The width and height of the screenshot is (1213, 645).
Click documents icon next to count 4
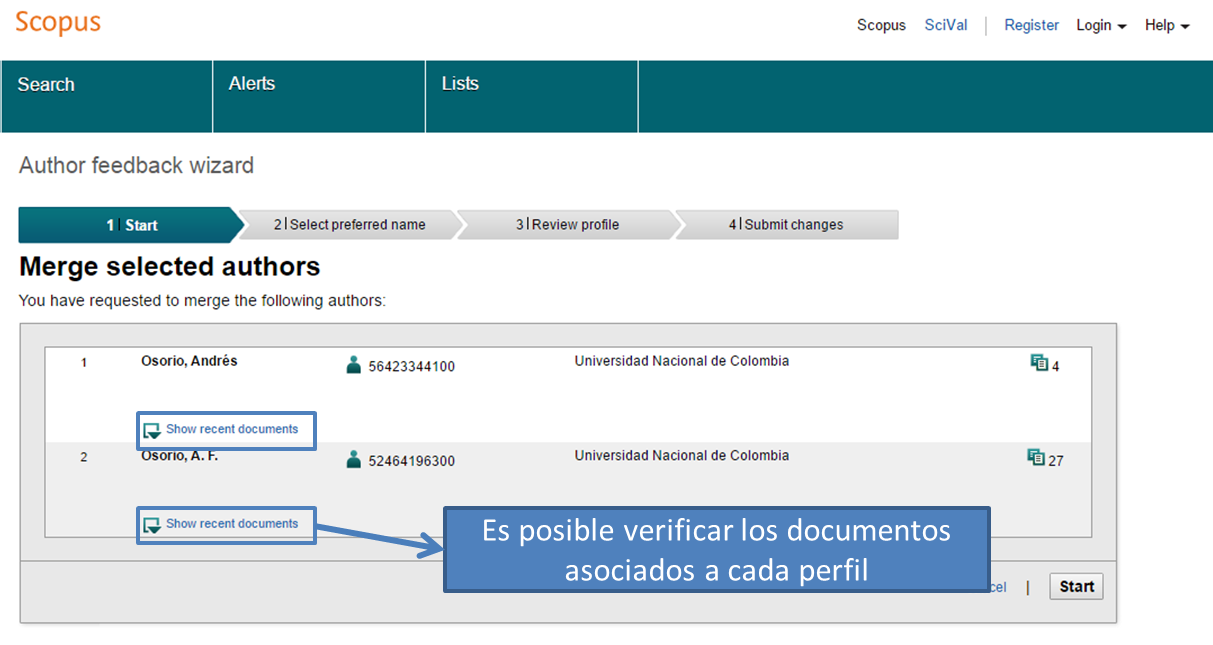point(1039,363)
